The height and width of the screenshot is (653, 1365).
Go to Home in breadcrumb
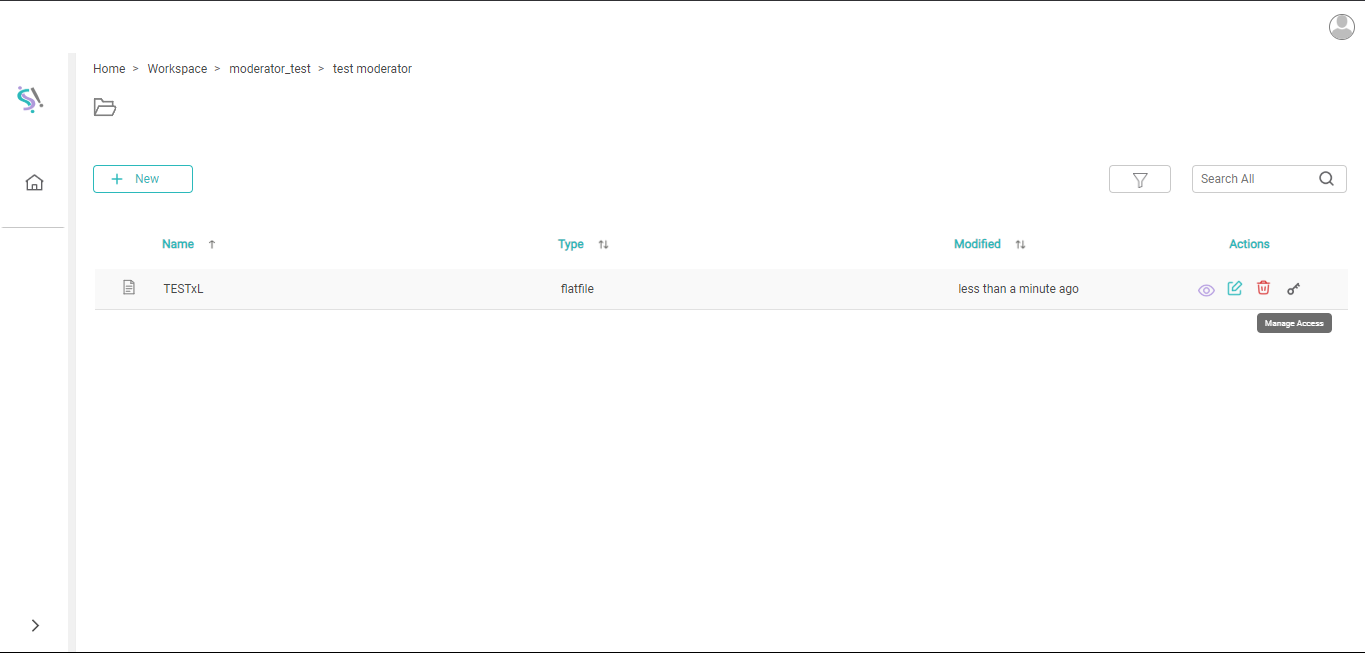coord(109,69)
